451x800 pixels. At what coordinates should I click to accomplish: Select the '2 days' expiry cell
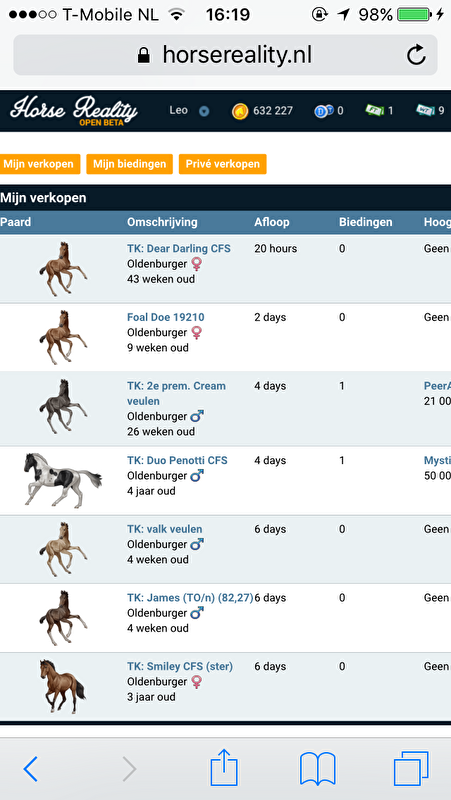270,317
